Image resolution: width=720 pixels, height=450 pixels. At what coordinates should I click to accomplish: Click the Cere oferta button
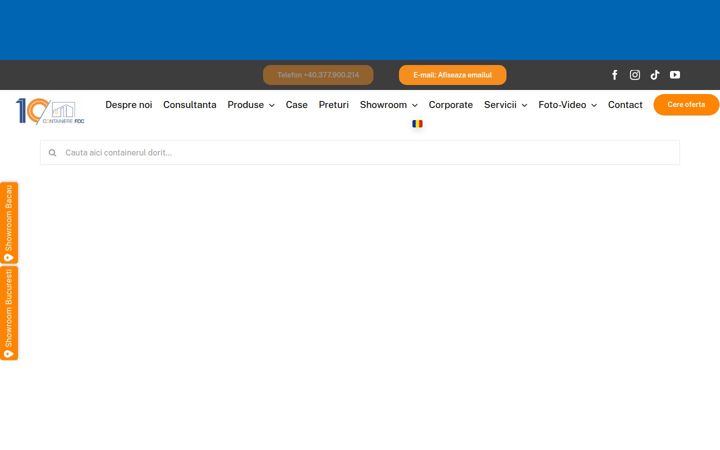686,105
